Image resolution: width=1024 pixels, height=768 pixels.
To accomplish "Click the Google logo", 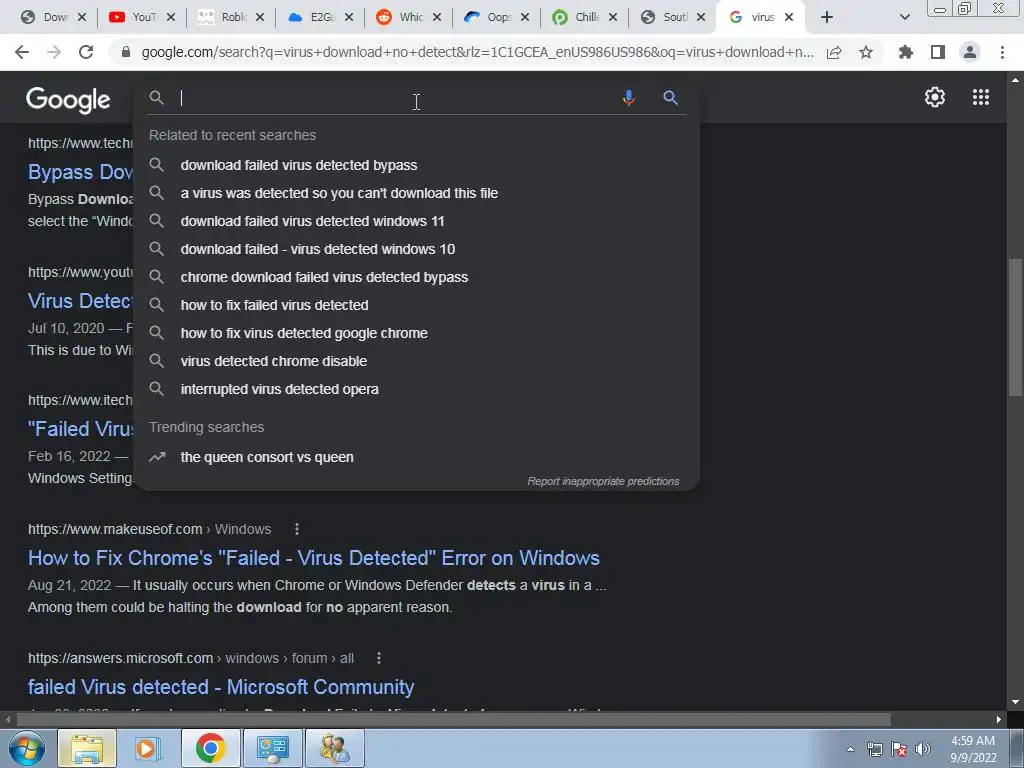I will point(68,100).
